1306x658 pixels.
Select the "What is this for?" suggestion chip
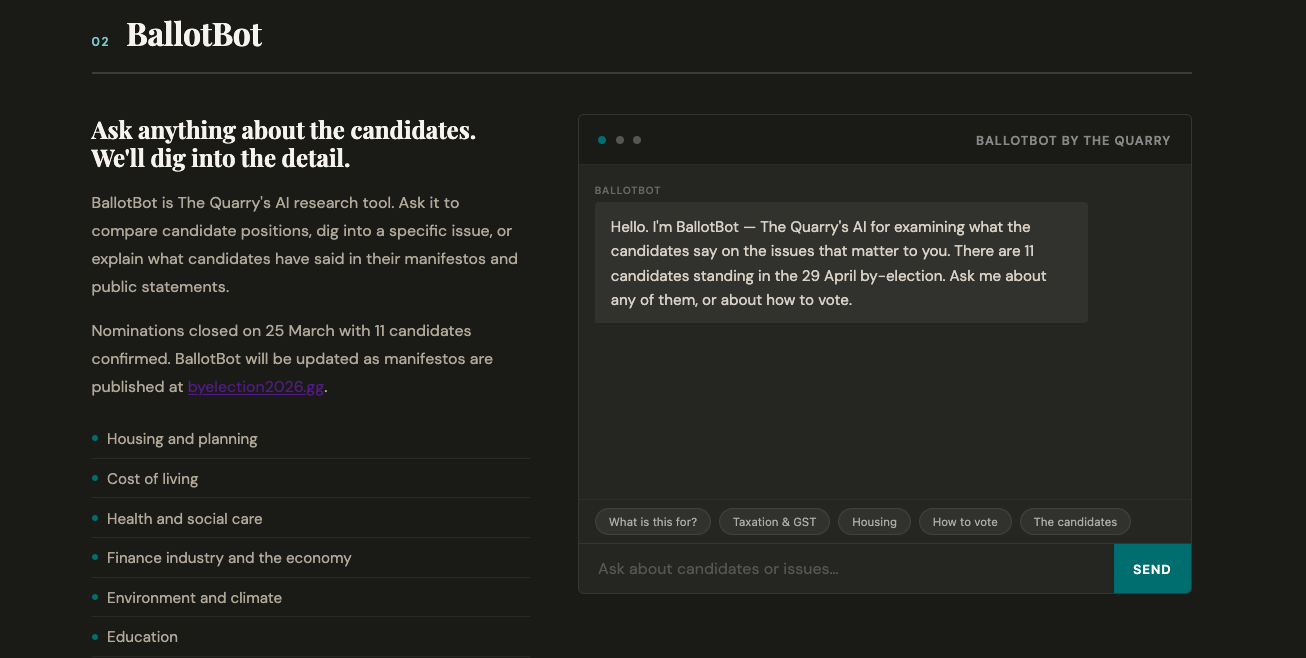[653, 522]
